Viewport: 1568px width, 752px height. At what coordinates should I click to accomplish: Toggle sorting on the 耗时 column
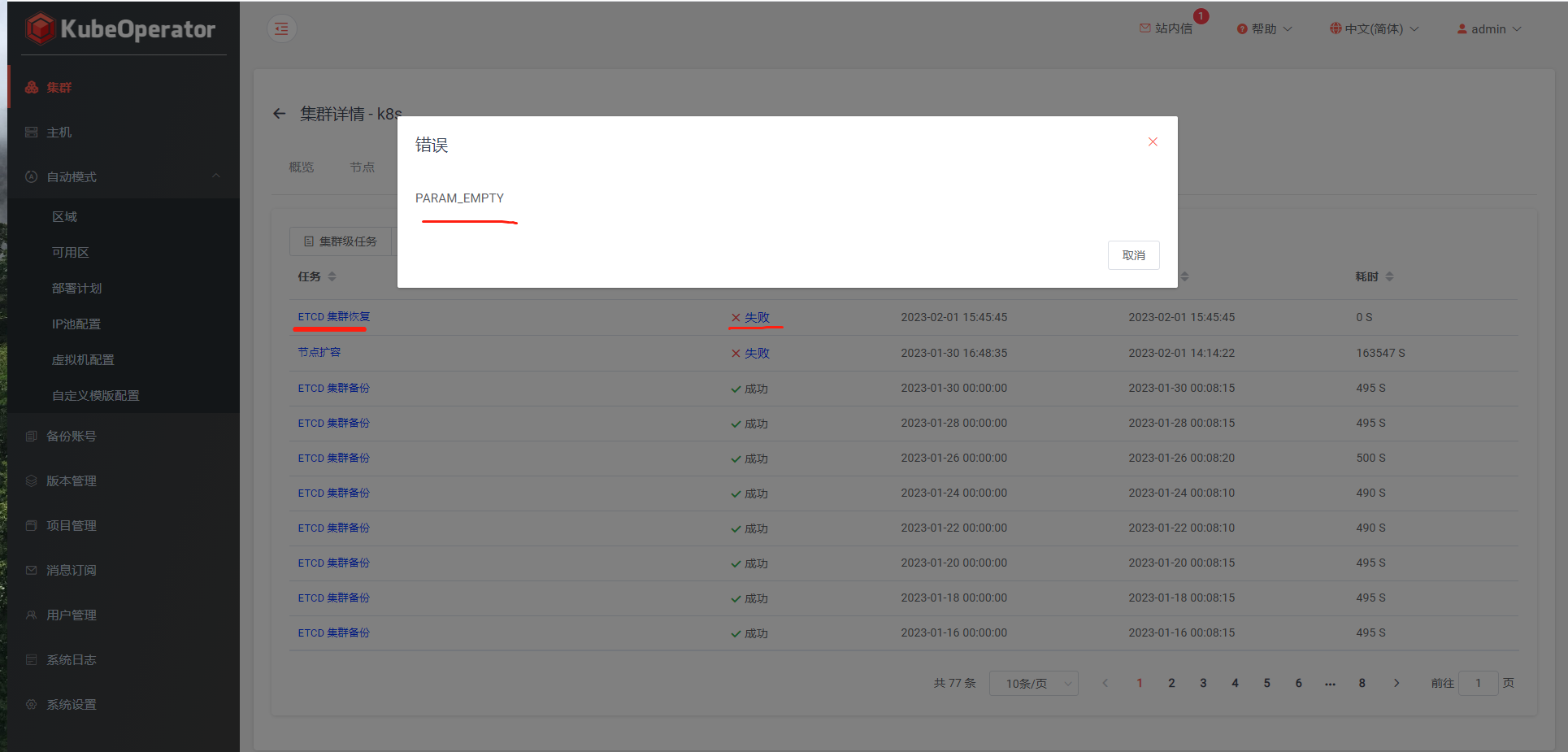1389,276
